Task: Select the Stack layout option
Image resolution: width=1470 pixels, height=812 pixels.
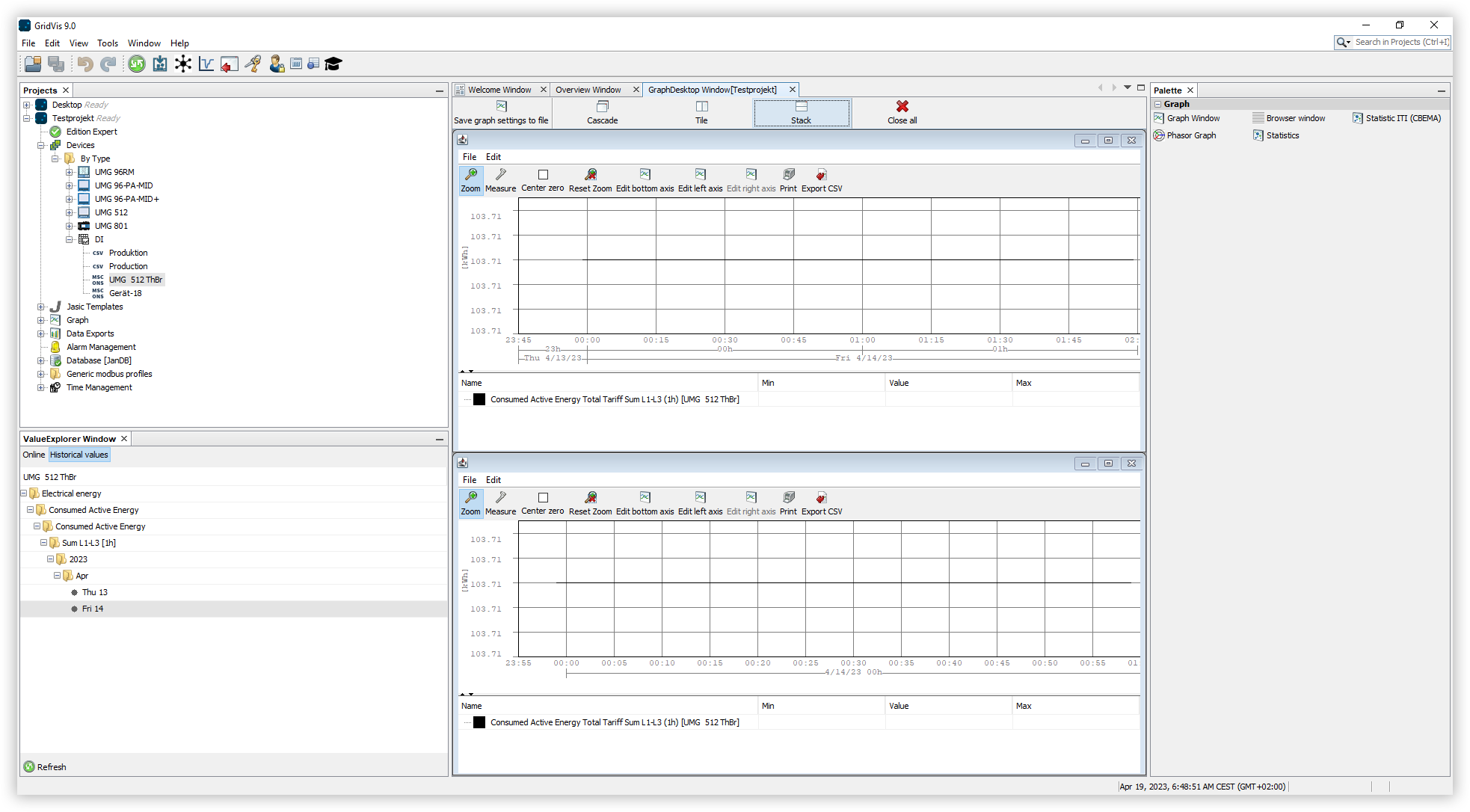Action: click(x=801, y=112)
